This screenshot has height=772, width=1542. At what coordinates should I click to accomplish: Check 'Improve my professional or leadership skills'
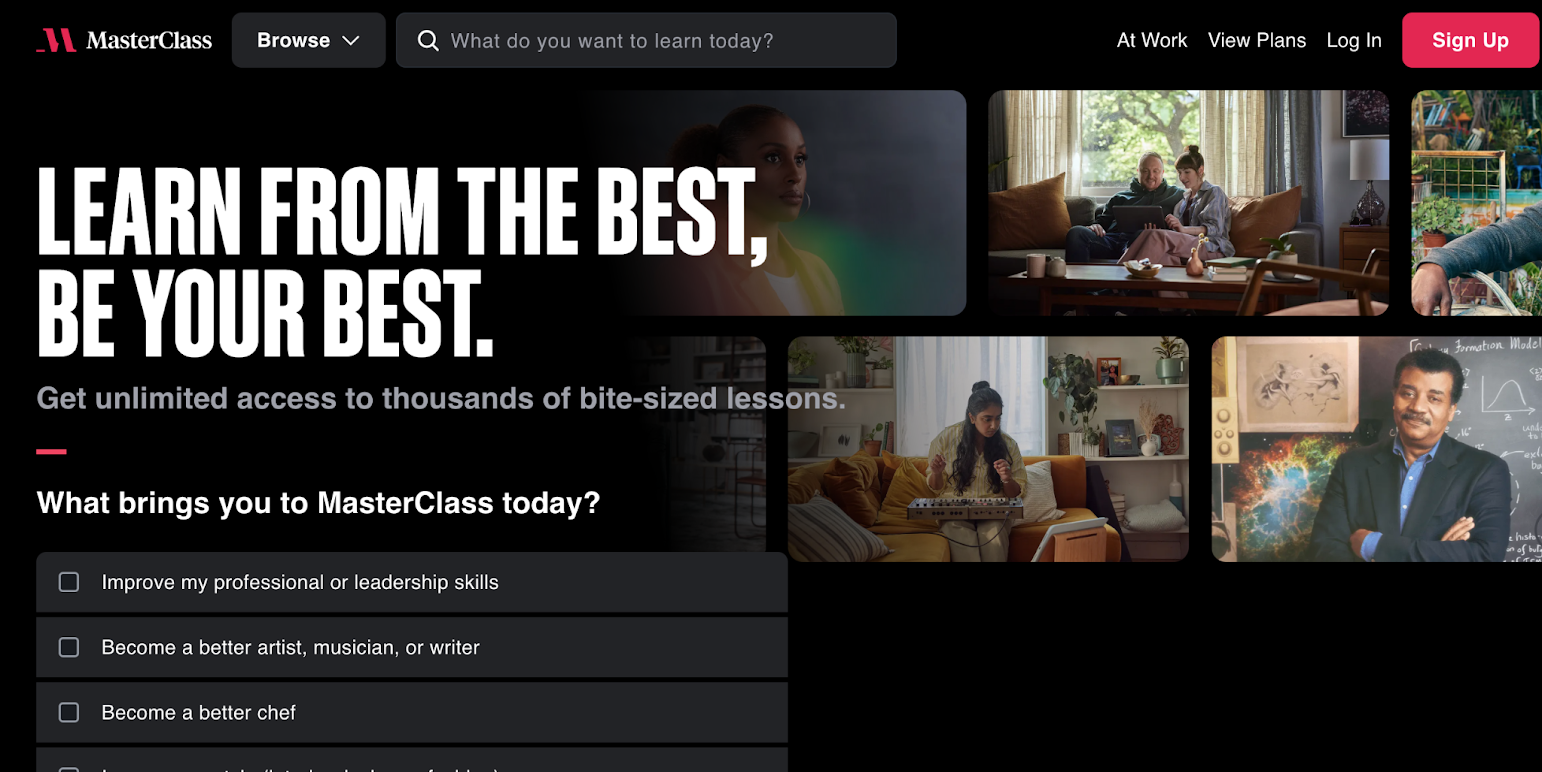click(69, 582)
